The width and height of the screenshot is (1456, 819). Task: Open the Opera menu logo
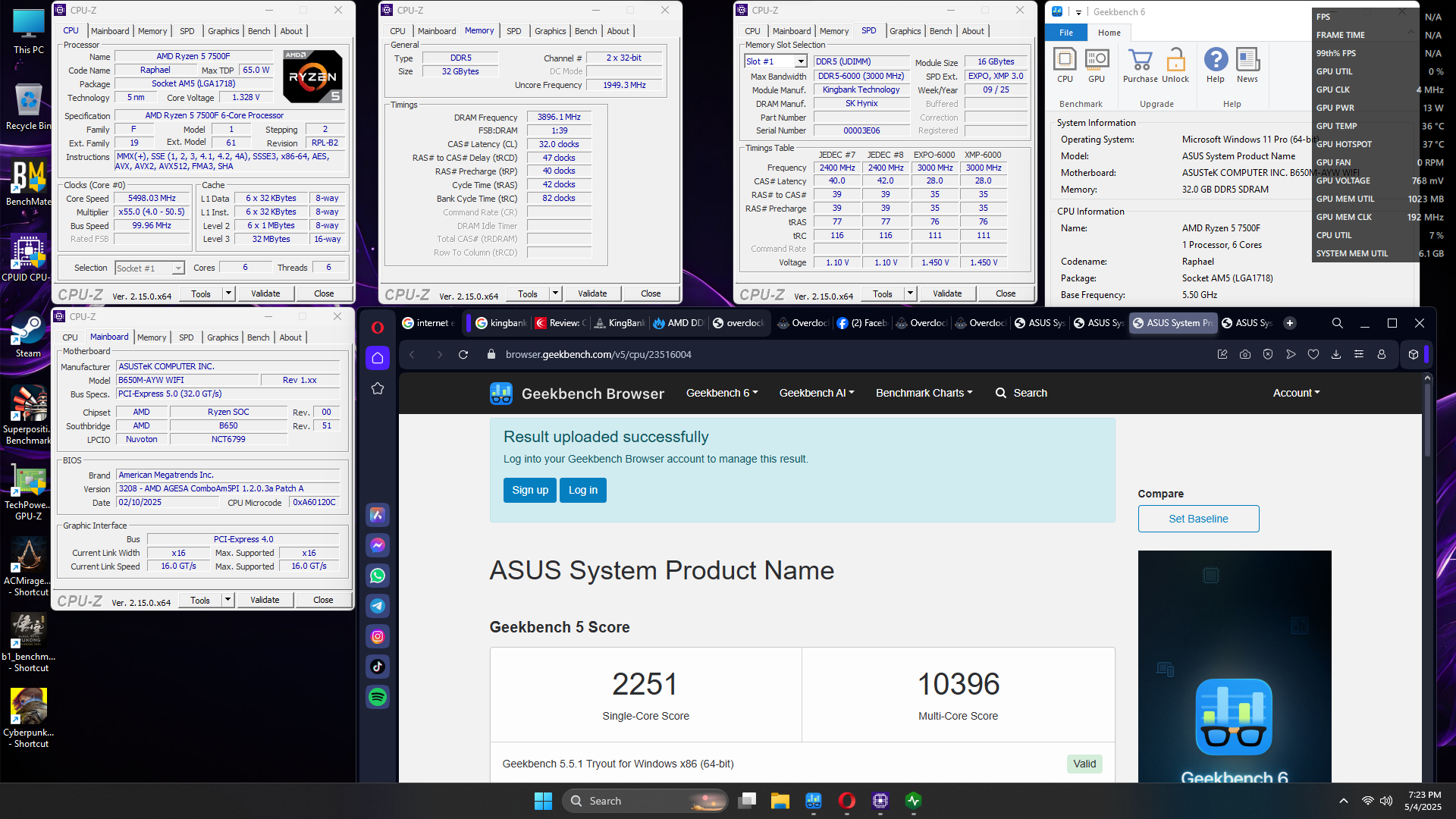click(378, 327)
